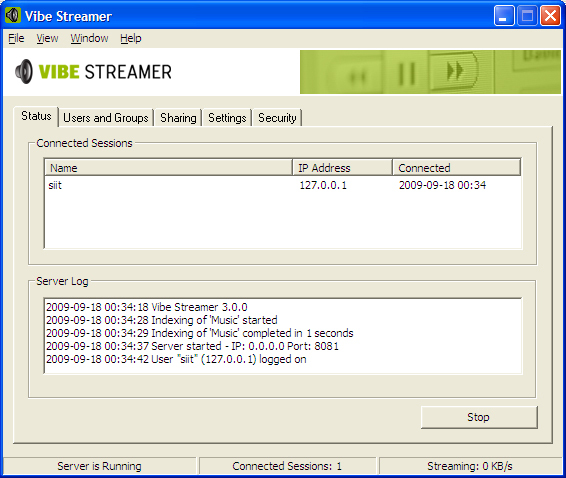
Task: Switch to the Sharing tab
Action: coord(178,118)
